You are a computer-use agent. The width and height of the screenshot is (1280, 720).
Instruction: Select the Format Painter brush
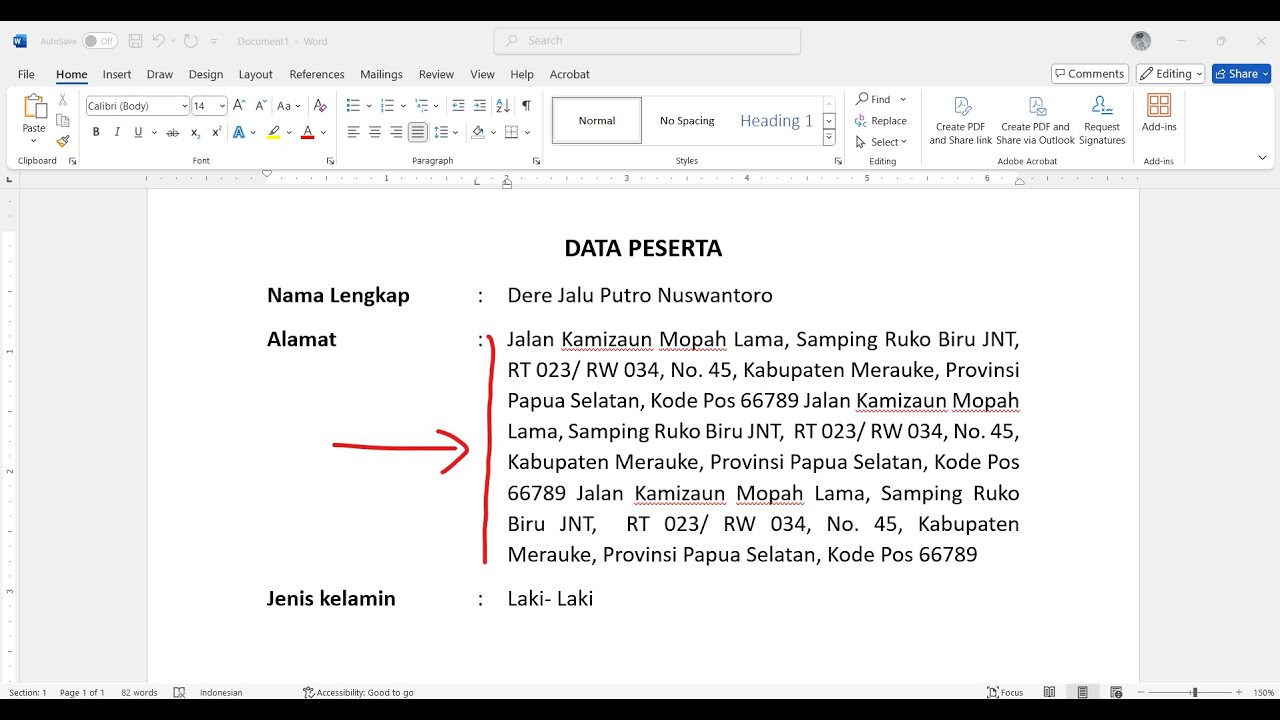point(62,141)
